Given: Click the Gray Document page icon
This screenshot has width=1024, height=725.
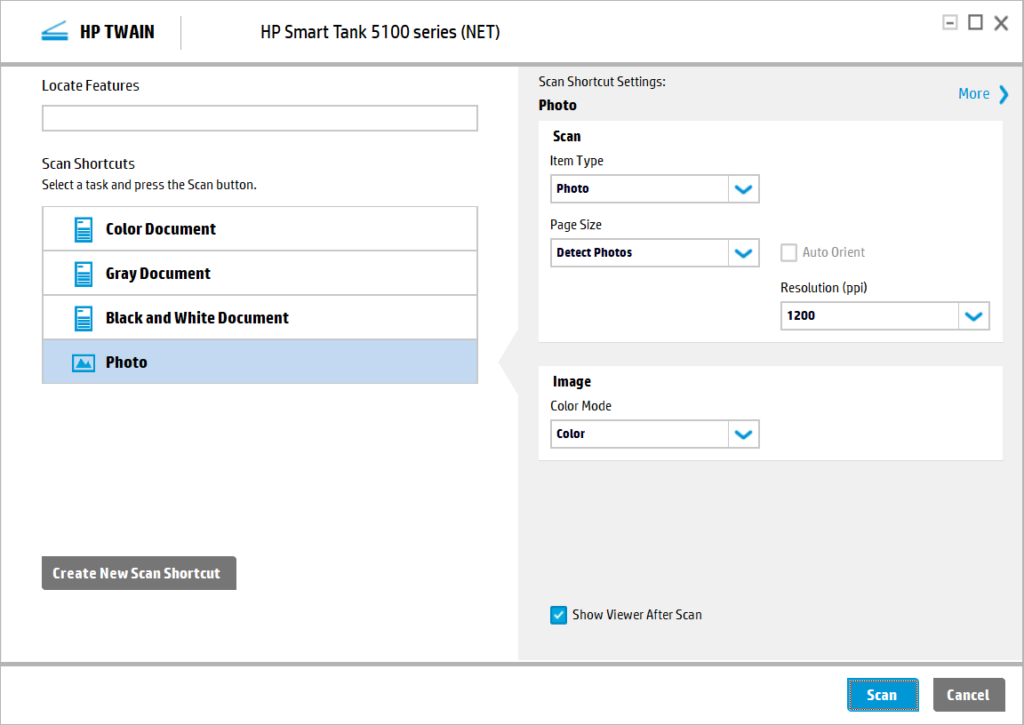Looking at the screenshot, I should [x=84, y=274].
